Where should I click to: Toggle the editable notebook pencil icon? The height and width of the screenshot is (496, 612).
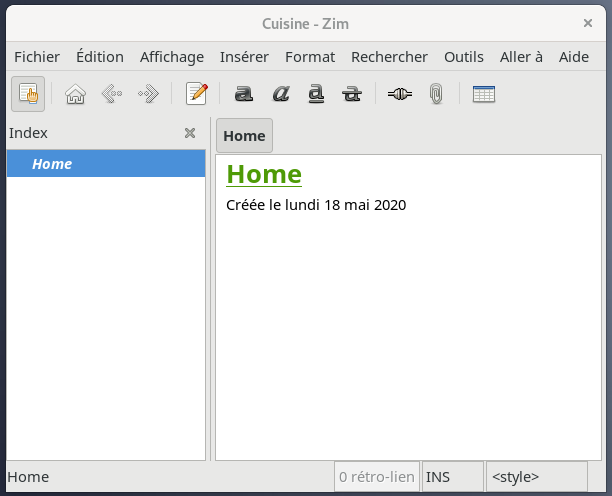pos(197,94)
